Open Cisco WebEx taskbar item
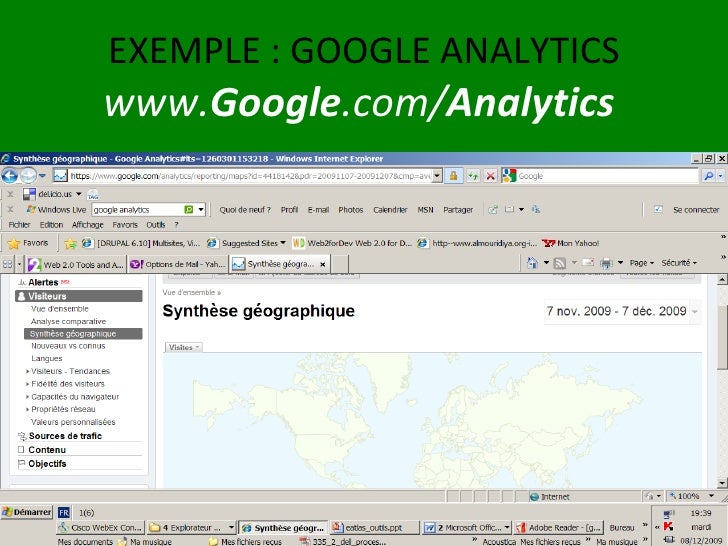728x546 pixels. 100,528
